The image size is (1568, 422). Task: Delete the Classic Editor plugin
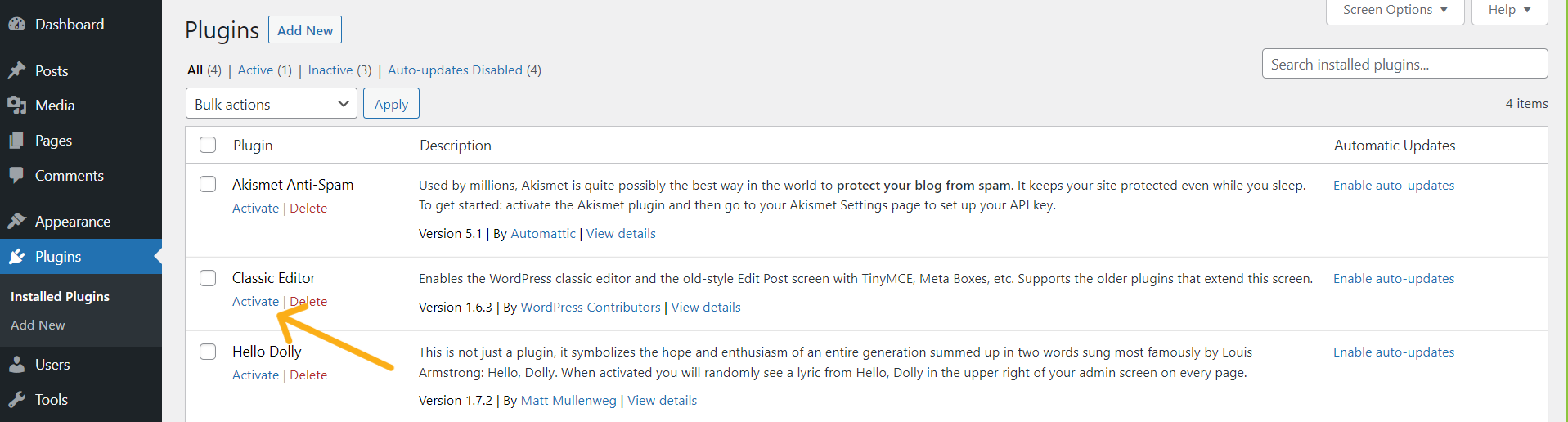pos(308,302)
